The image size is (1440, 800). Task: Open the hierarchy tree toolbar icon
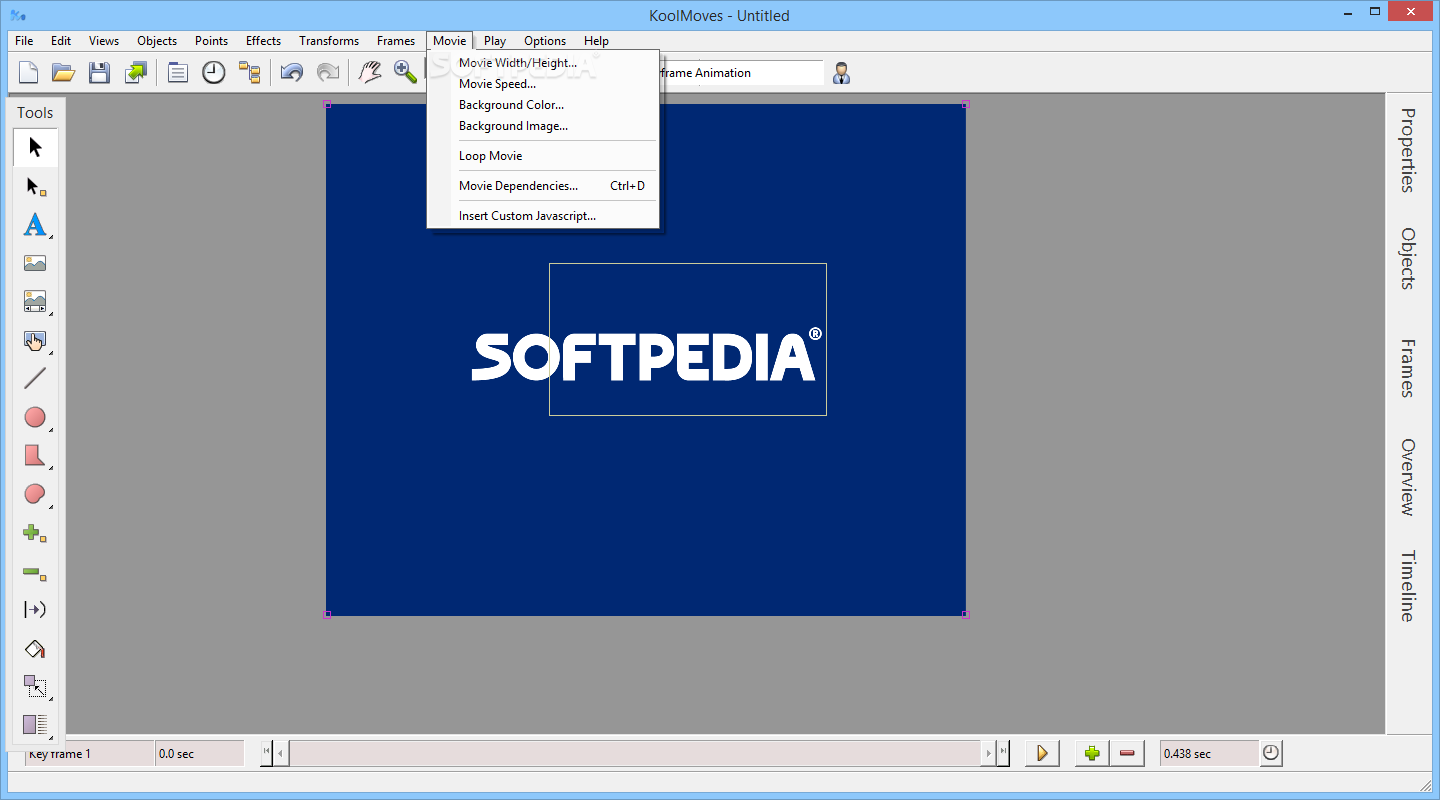(x=249, y=72)
